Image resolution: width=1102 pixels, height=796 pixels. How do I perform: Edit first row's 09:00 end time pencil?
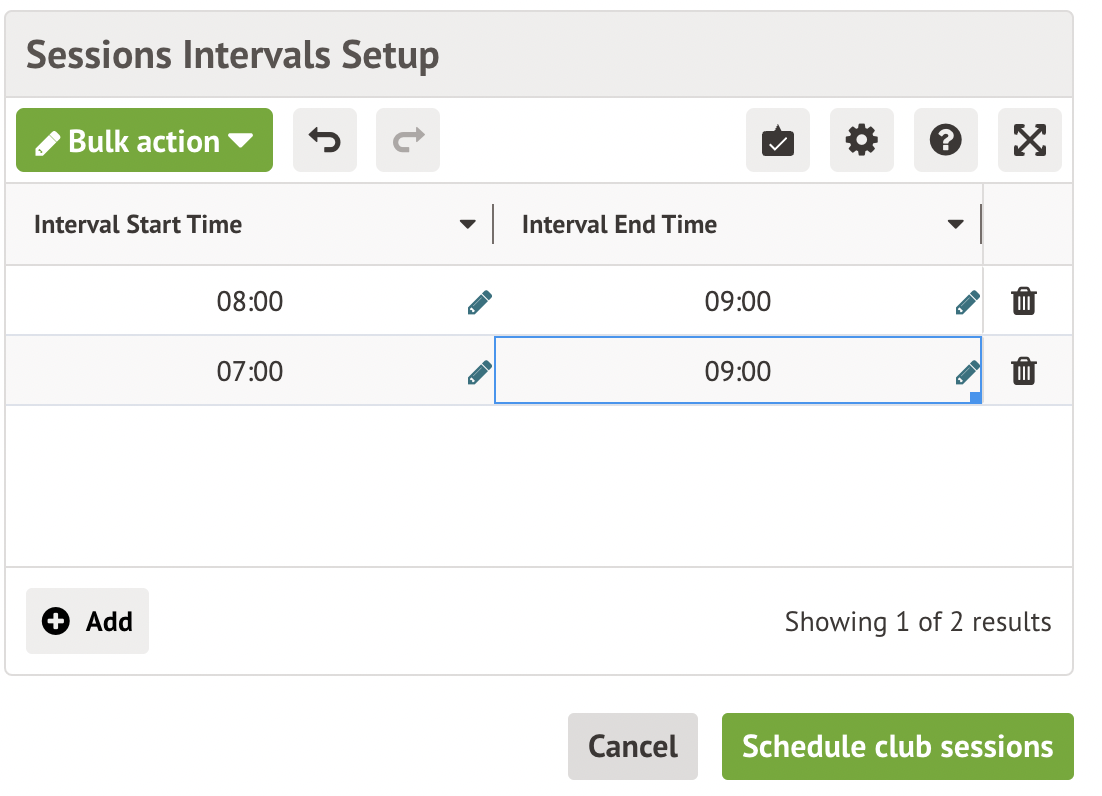(967, 302)
